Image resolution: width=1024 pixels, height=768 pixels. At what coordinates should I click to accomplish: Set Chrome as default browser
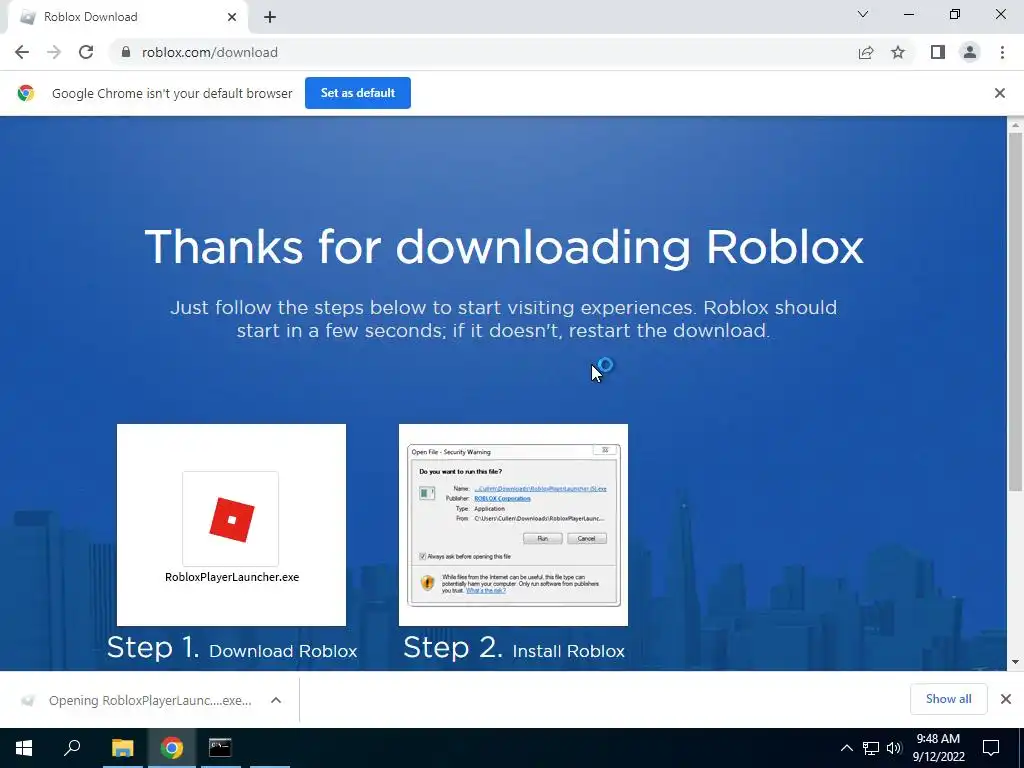point(358,93)
